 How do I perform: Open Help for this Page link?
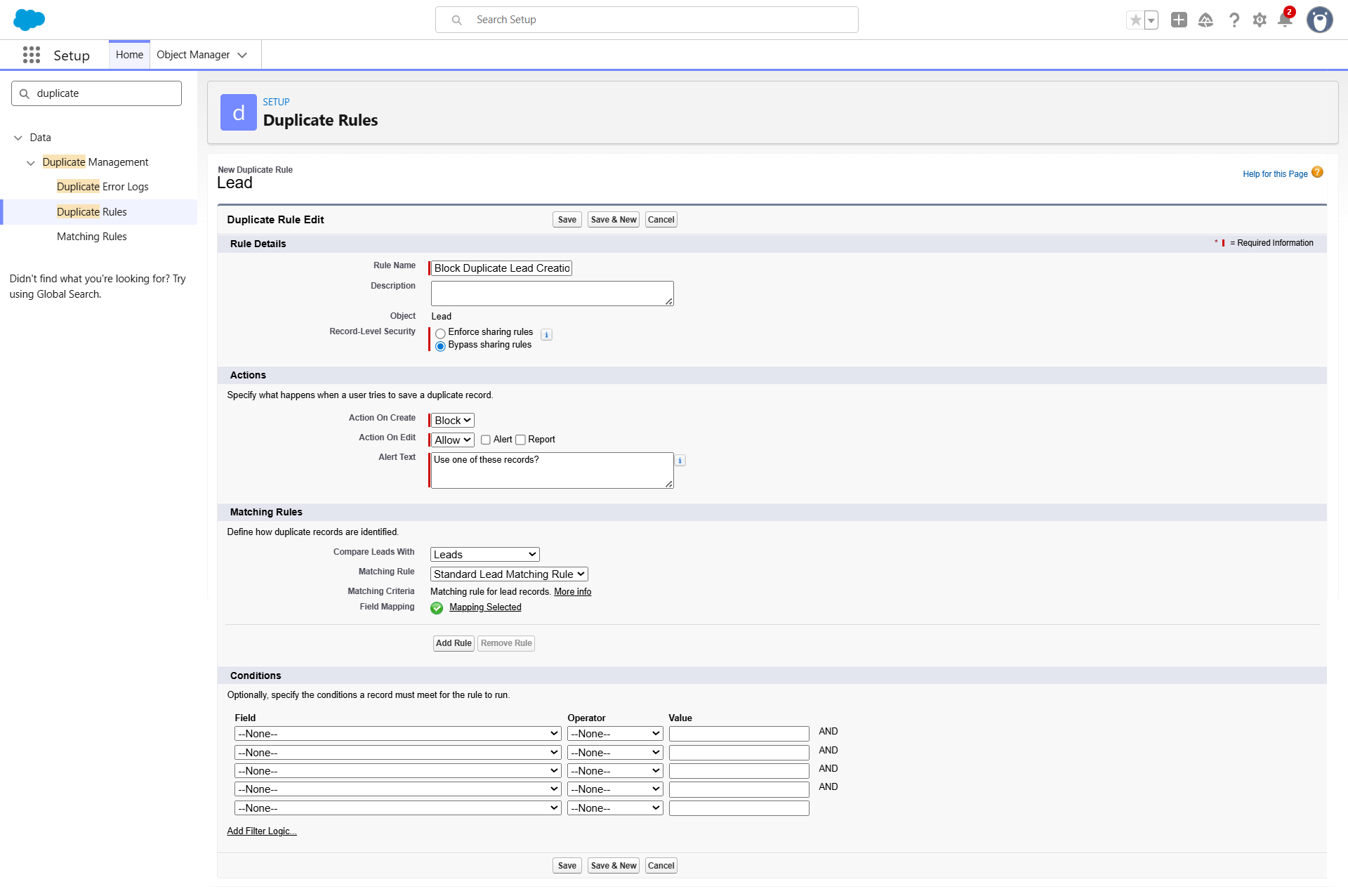pyautogui.click(x=1275, y=174)
